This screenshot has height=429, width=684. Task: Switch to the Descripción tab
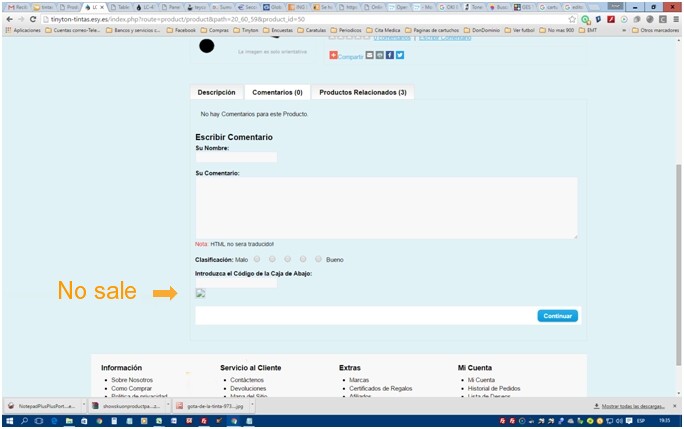click(x=216, y=93)
